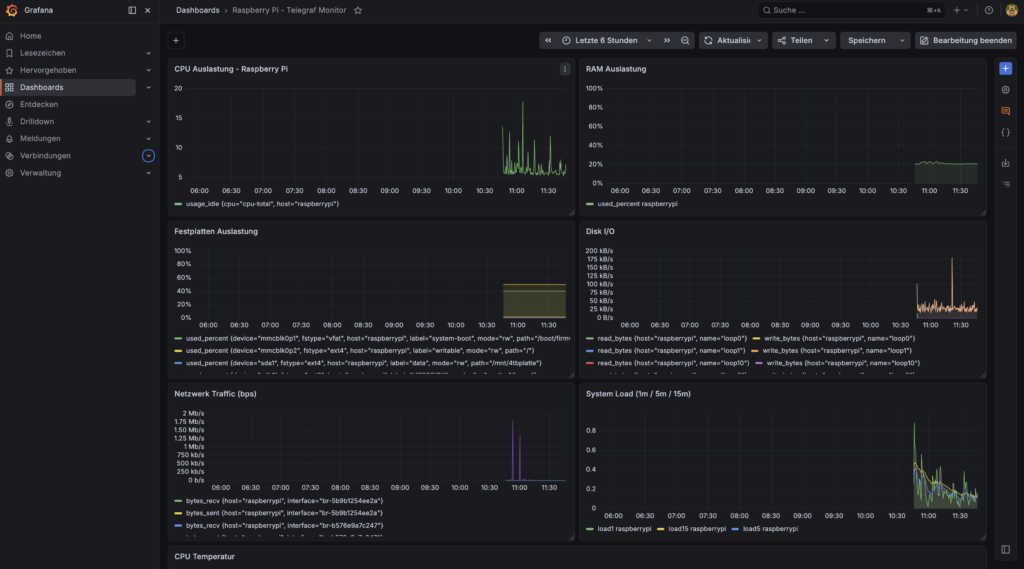Screen dimensions: 1024x569
Task: Zoom out the time range
Action: (685, 41)
